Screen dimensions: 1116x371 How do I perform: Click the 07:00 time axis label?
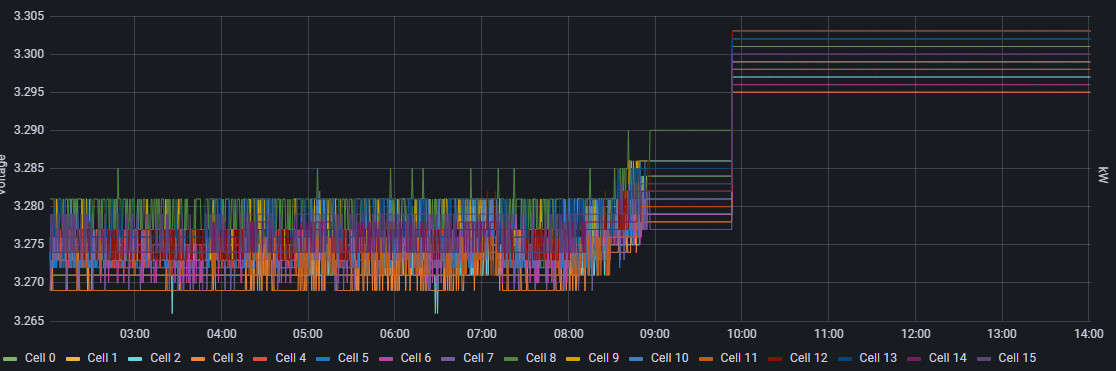[x=482, y=333]
